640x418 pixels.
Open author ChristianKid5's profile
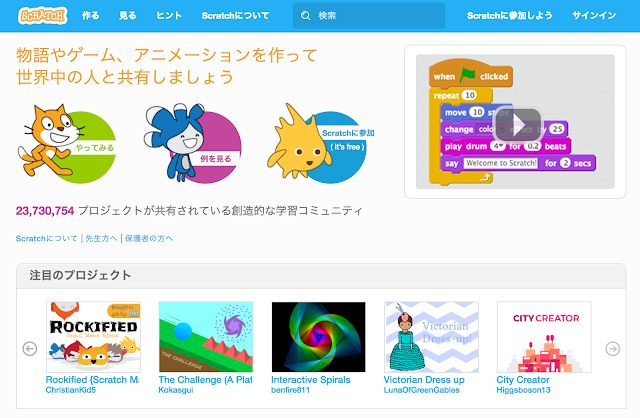pyautogui.click(x=71, y=390)
